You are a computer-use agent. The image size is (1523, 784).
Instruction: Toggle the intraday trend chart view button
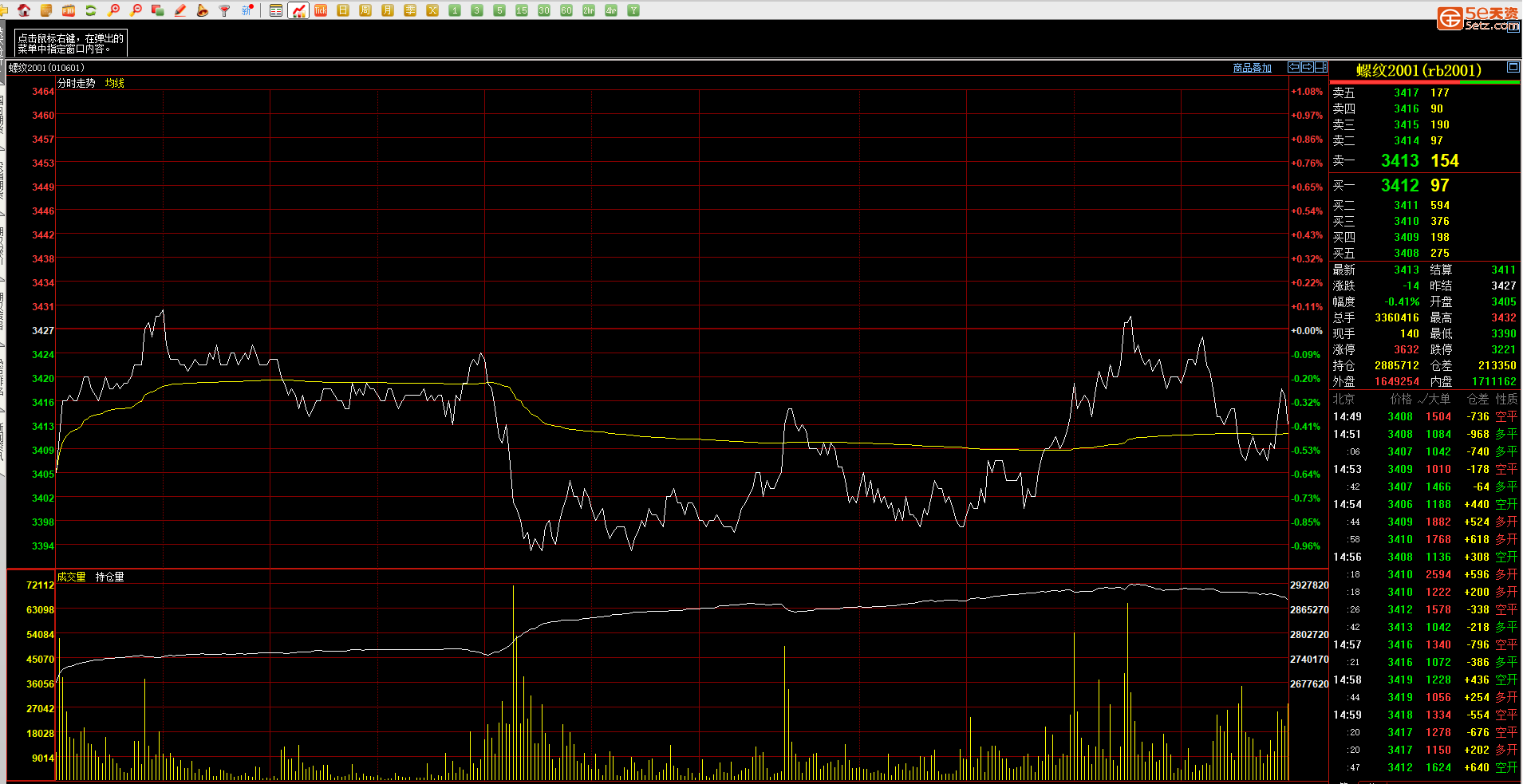(x=298, y=10)
